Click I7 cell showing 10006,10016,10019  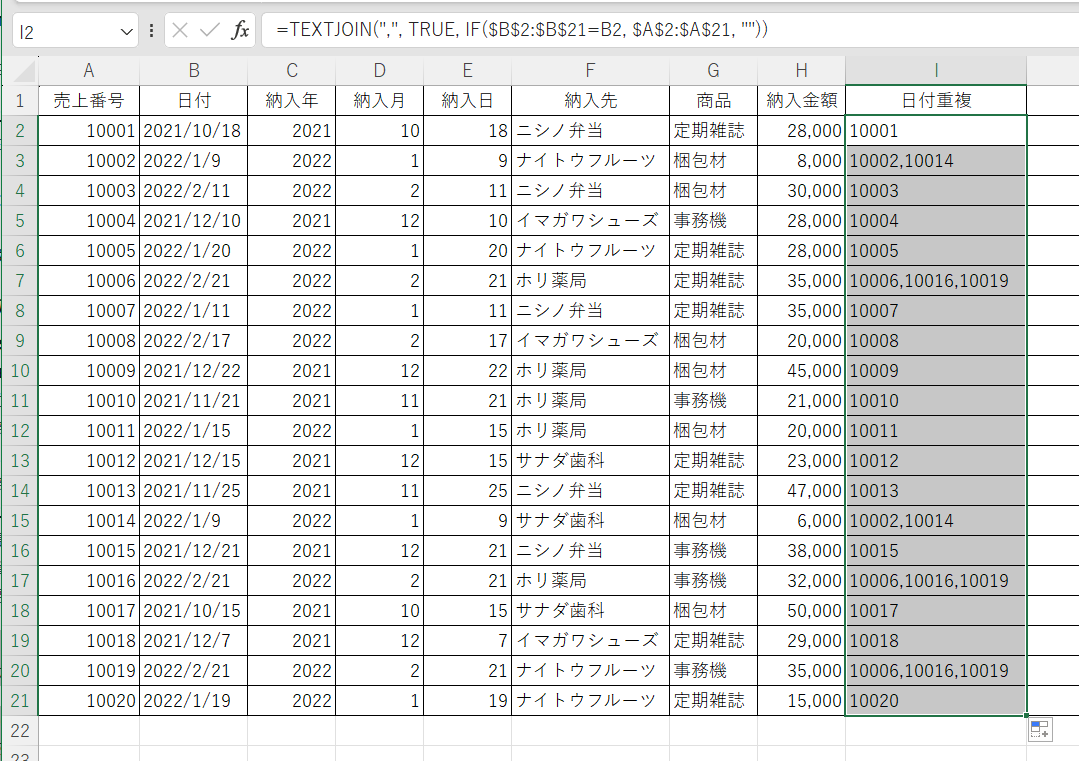click(936, 281)
